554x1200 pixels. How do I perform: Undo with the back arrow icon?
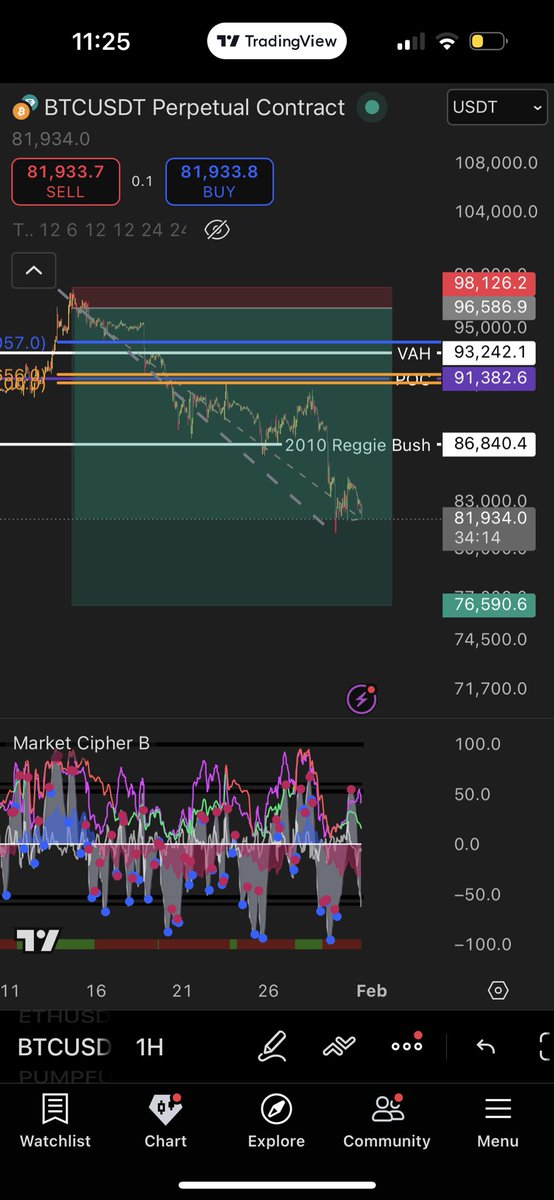pos(485,1046)
